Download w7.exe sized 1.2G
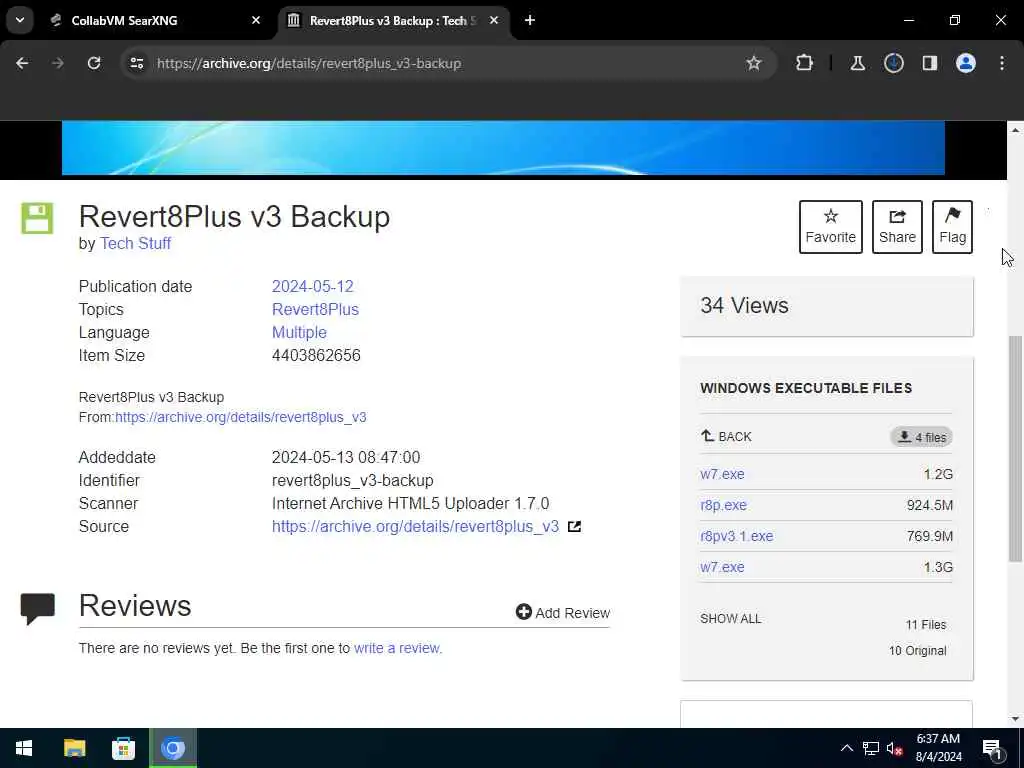Viewport: 1024px width, 768px height. tap(722, 474)
